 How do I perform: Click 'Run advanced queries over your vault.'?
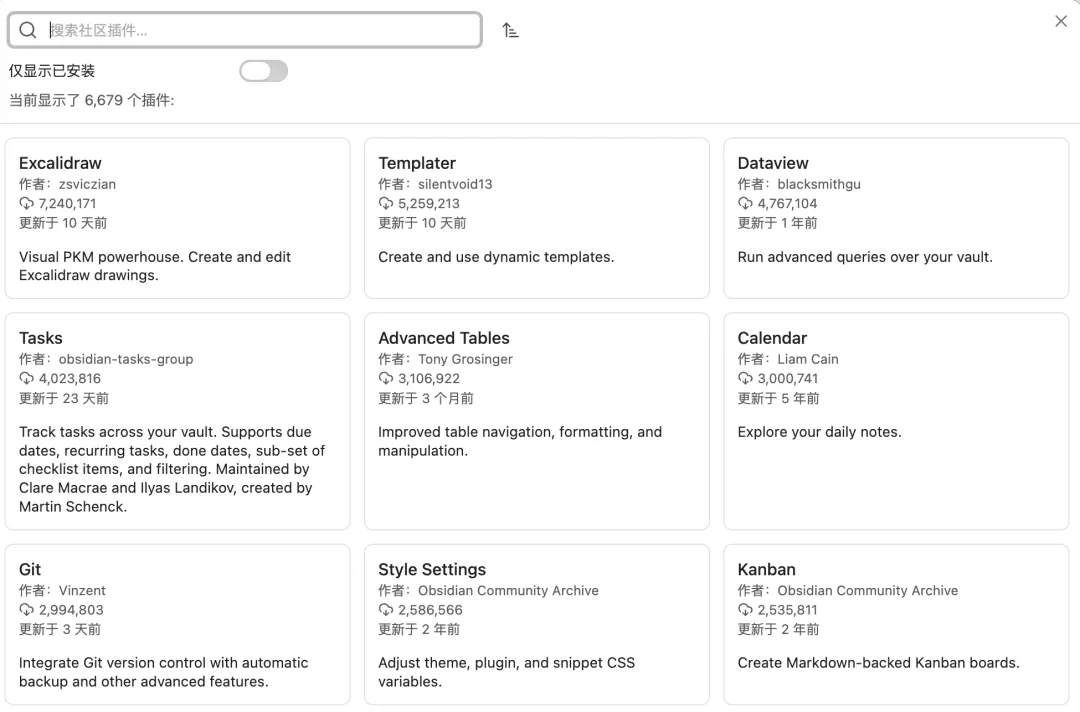click(865, 257)
